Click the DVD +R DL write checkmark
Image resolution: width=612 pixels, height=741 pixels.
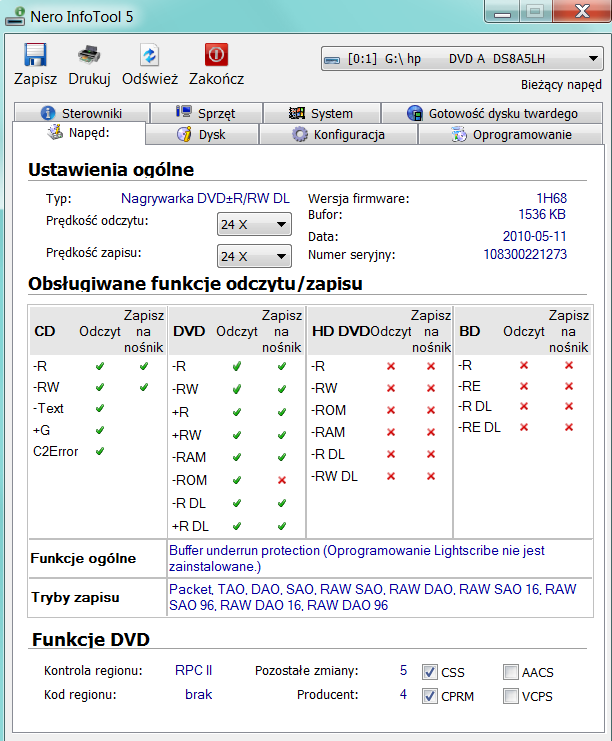[282, 526]
